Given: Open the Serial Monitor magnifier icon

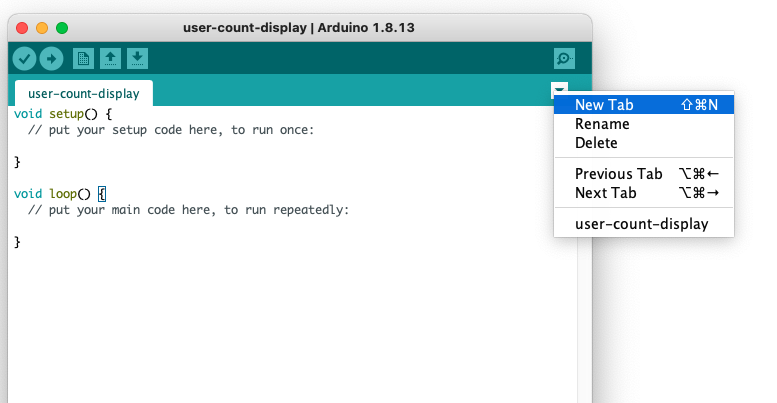Looking at the screenshot, I should 565,59.
